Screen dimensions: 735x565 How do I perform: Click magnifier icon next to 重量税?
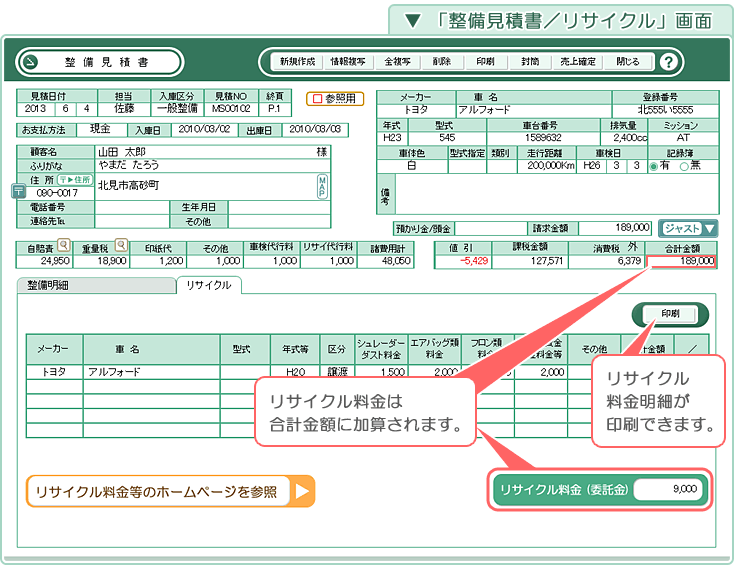pyautogui.click(x=121, y=245)
